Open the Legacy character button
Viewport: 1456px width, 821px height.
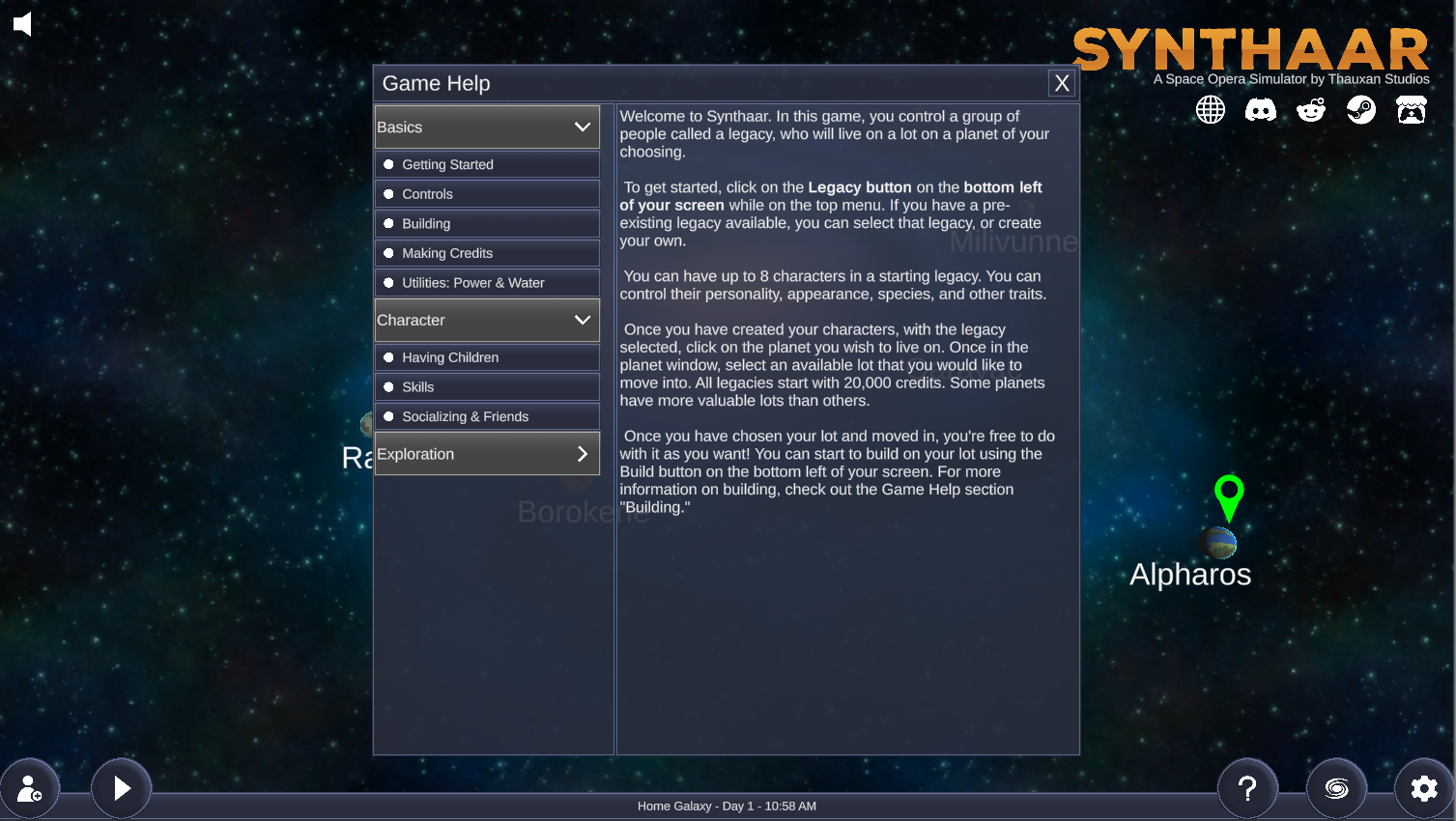(x=30, y=788)
